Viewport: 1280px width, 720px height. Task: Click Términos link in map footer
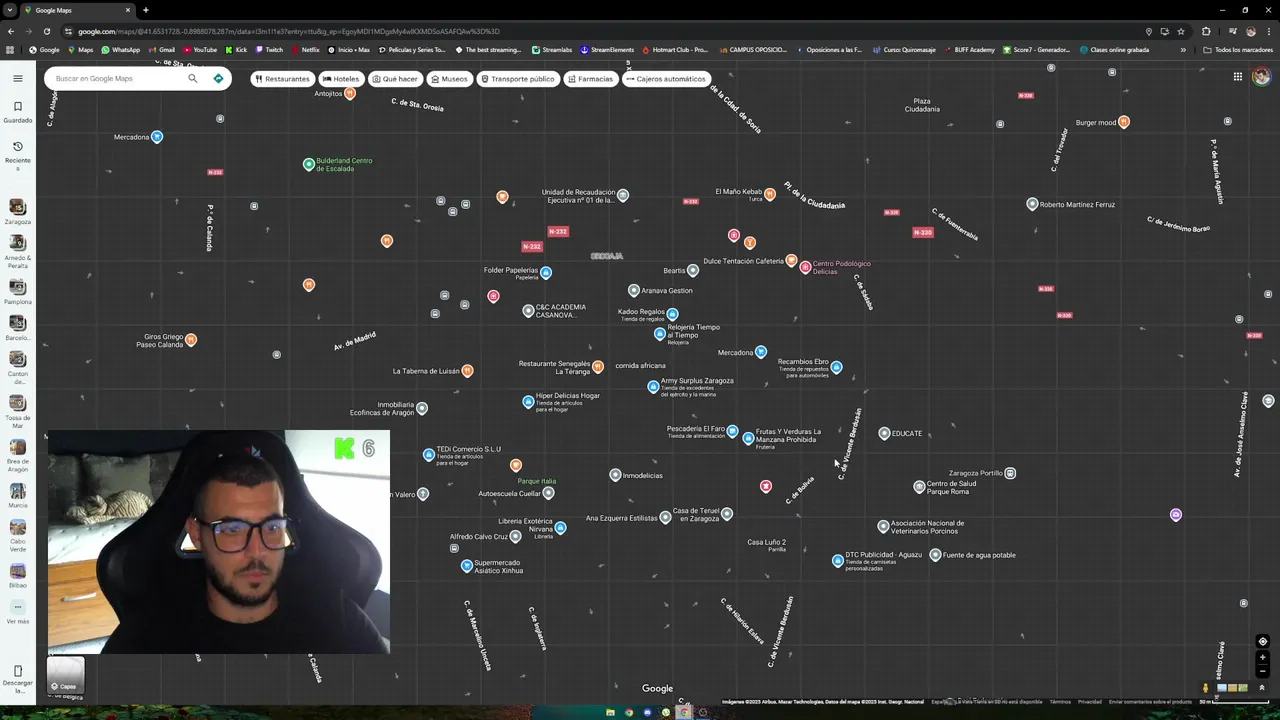1060,702
